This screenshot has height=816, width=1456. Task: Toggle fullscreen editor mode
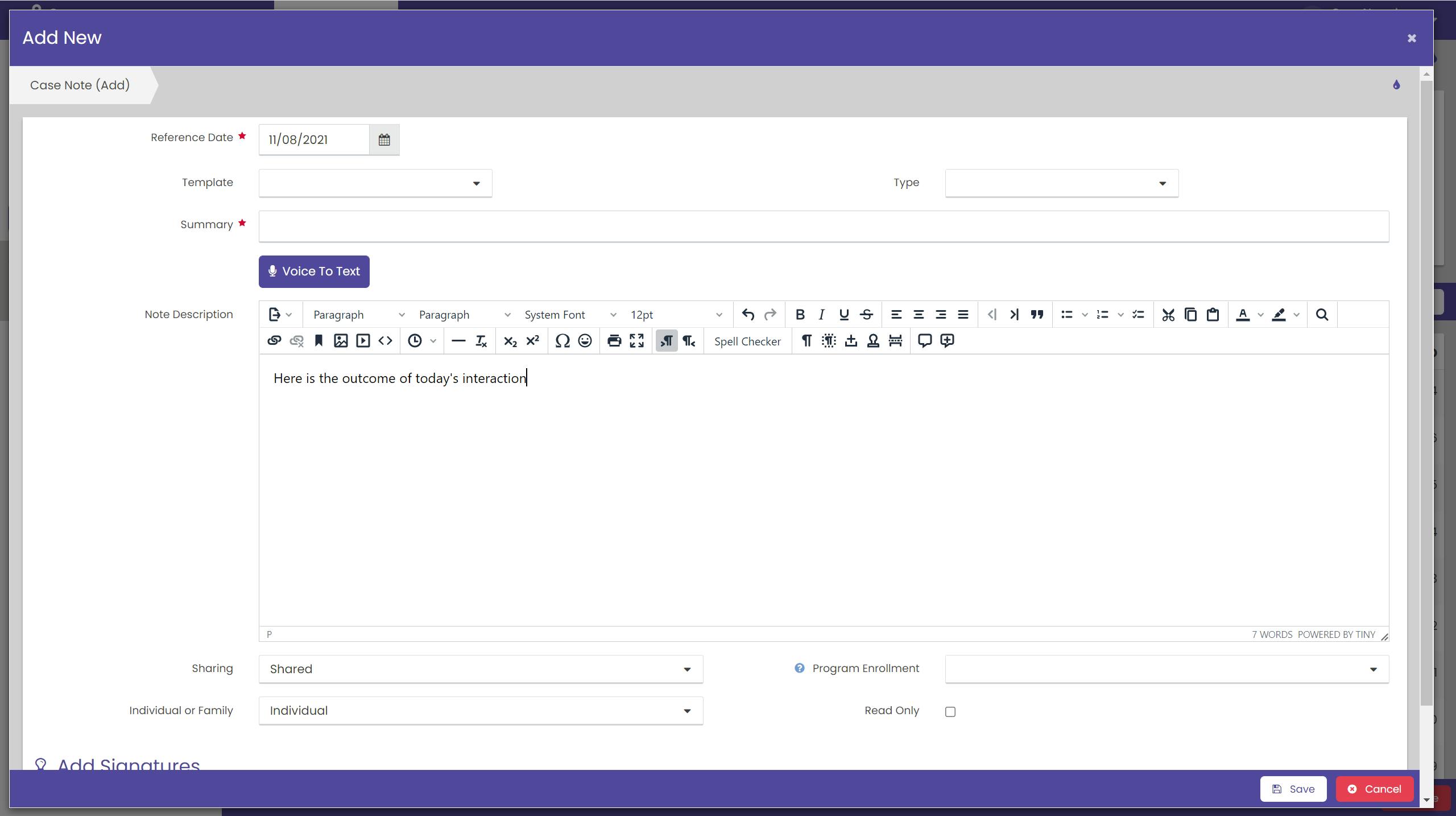point(636,341)
